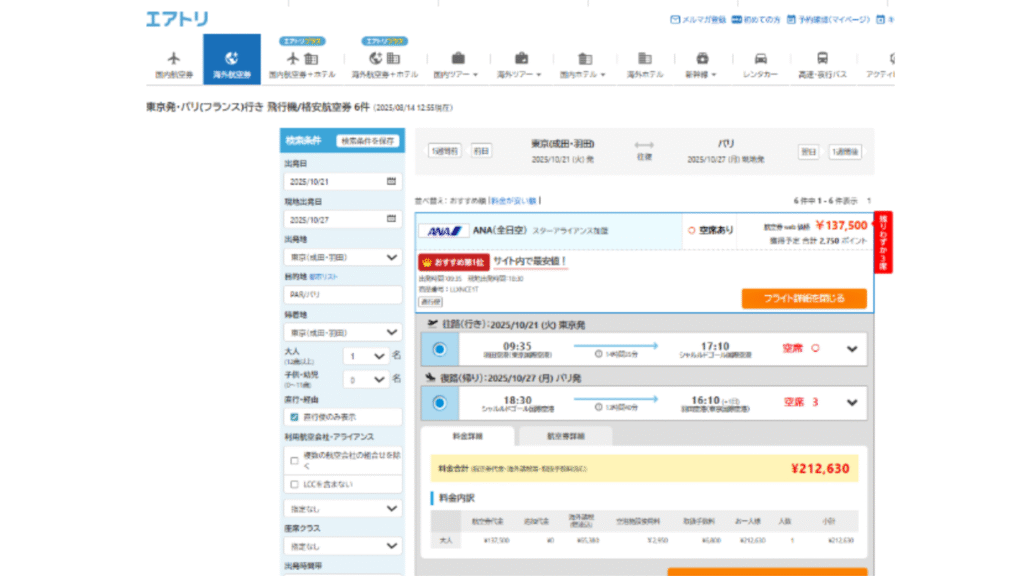
Task: Open calendar icon for 出発日 2025/10/21
Action: (x=391, y=181)
